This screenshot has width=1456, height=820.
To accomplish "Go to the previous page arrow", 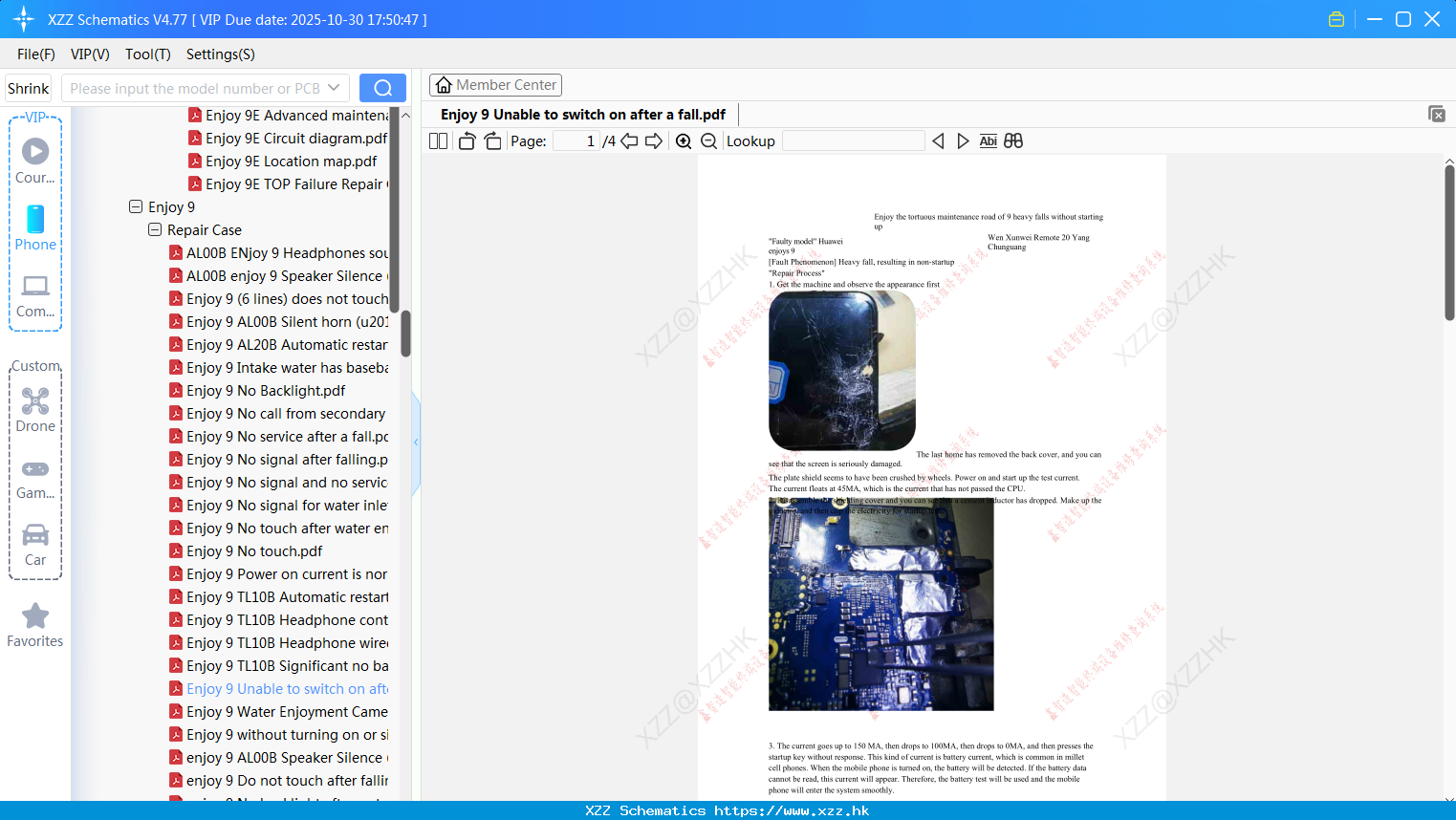I will click(629, 141).
